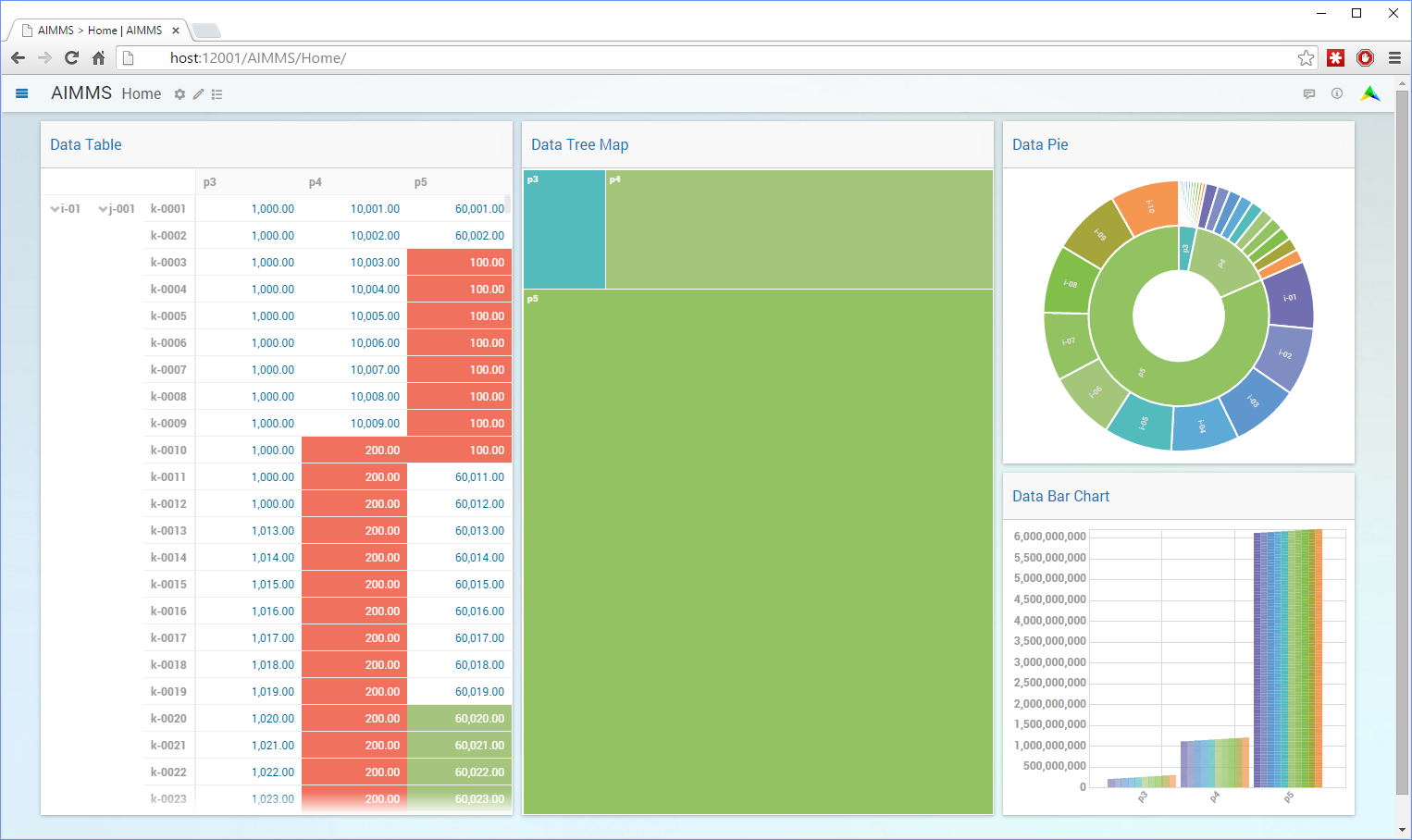Open the messages speech-bubble icon
This screenshot has width=1412, height=840.
(1309, 93)
